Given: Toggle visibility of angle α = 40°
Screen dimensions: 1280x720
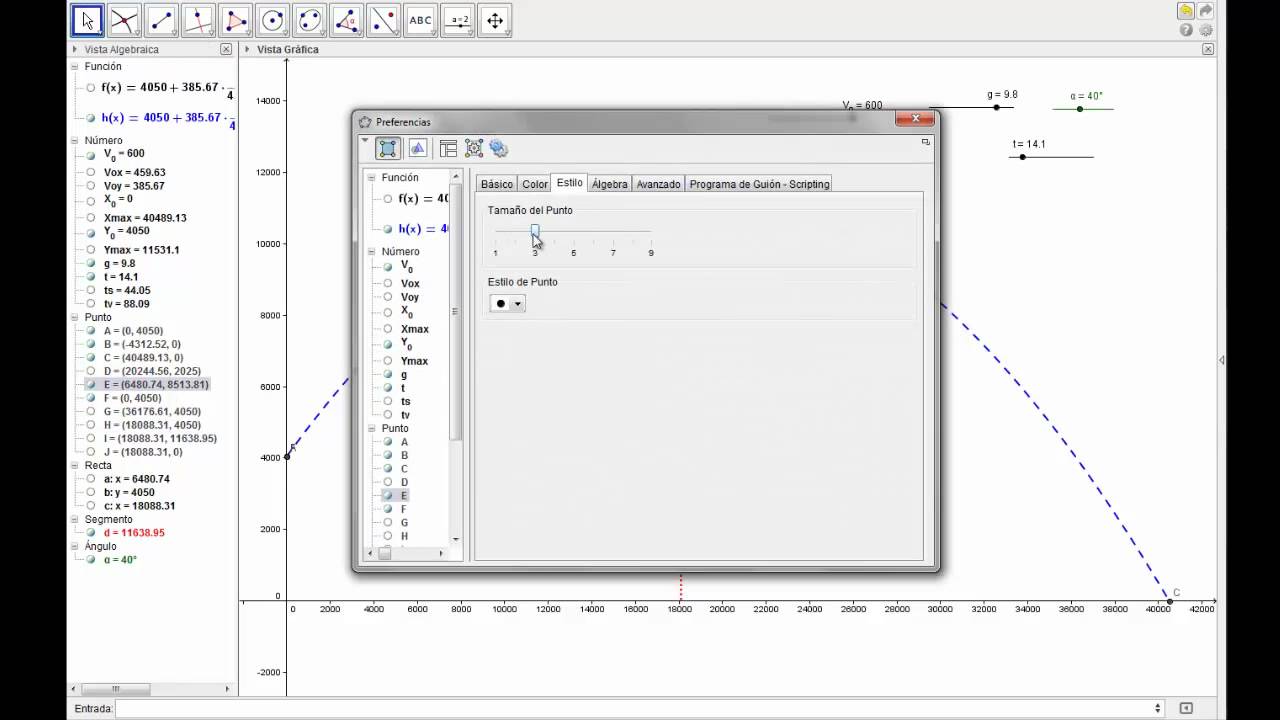Looking at the screenshot, I should 91,560.
